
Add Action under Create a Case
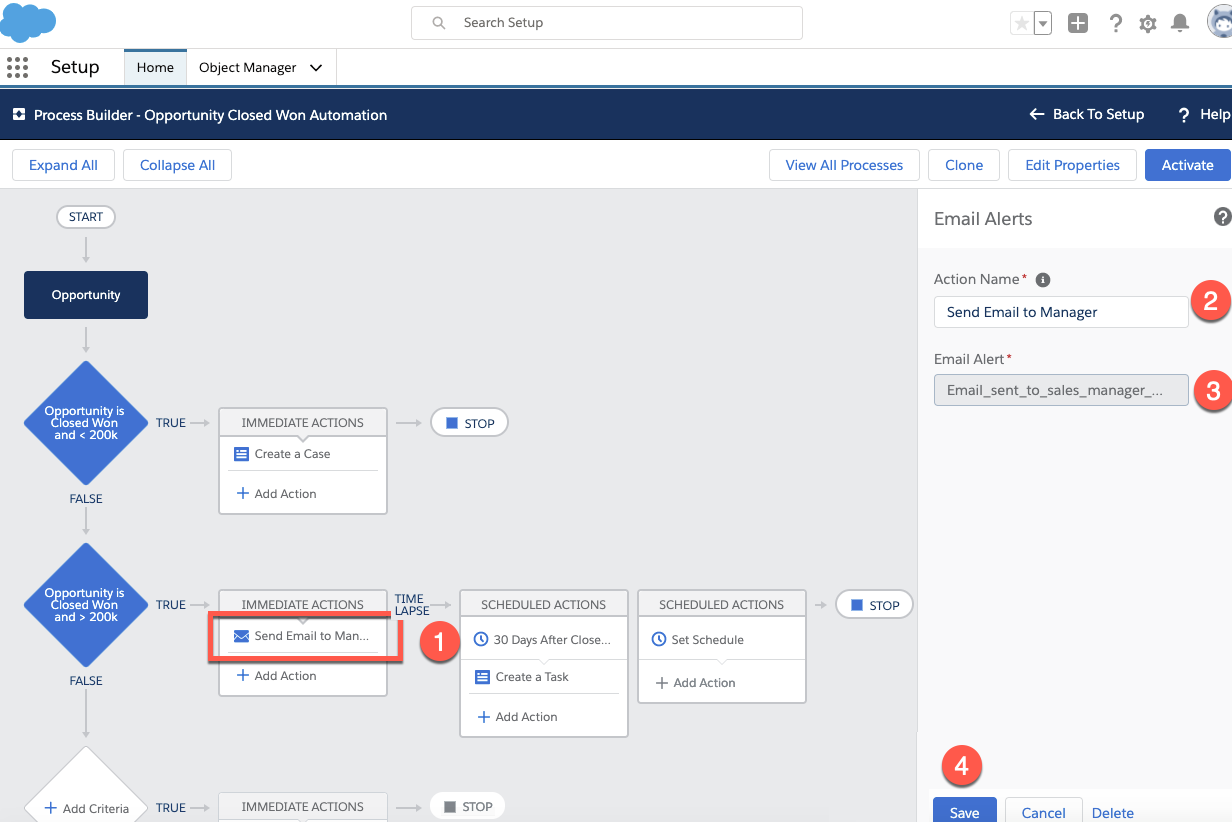(277, 494)
